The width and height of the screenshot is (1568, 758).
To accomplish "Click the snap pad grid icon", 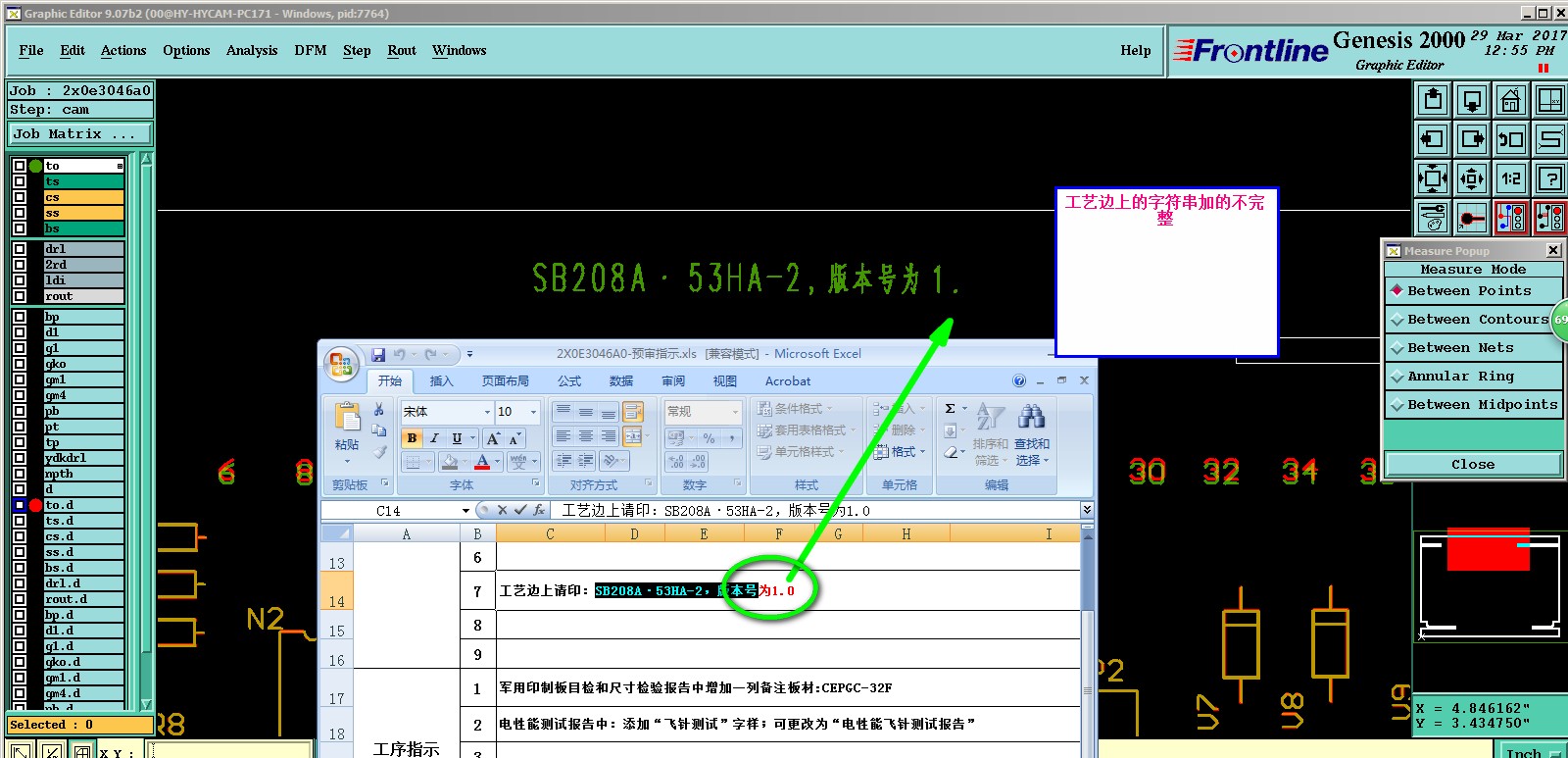I will (1472, 218).
